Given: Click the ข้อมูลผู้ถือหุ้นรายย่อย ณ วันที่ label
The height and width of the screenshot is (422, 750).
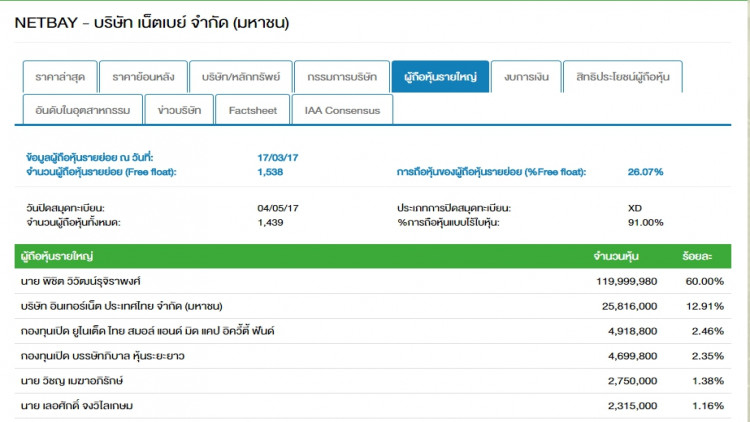Looking at the screenshot, I should [89, 157].
